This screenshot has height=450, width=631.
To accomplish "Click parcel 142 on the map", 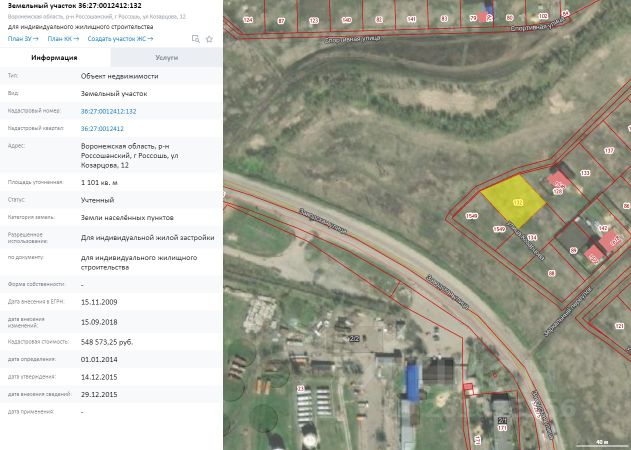I will [603, 229].
